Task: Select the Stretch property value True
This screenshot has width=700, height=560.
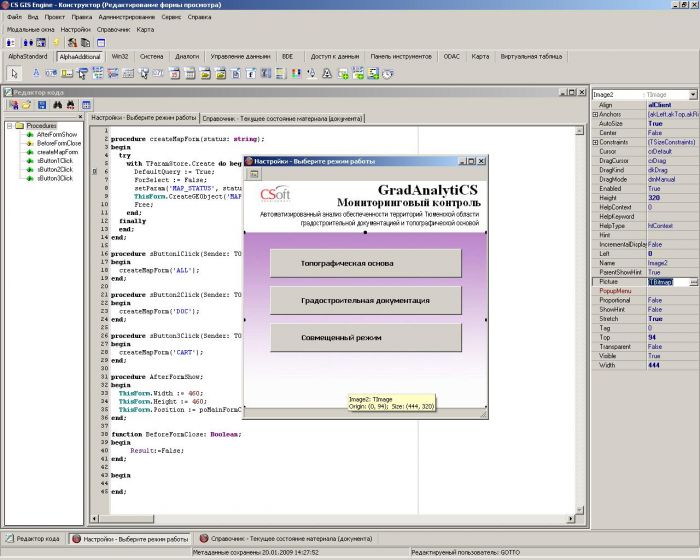Action: [655, 319]
